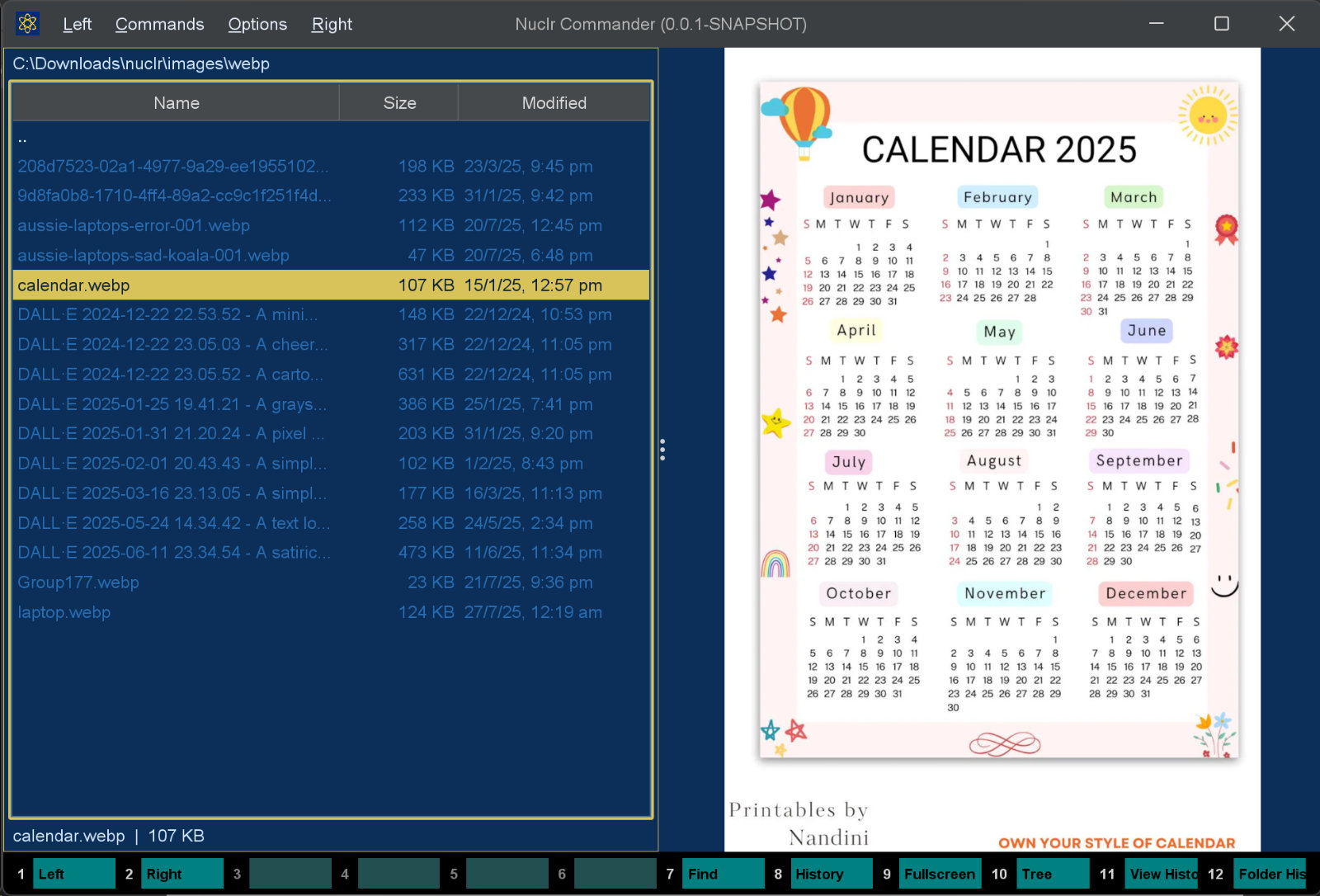Open the Options menu
Viewport: 1320px width, 896px height.
pos(257,24)
